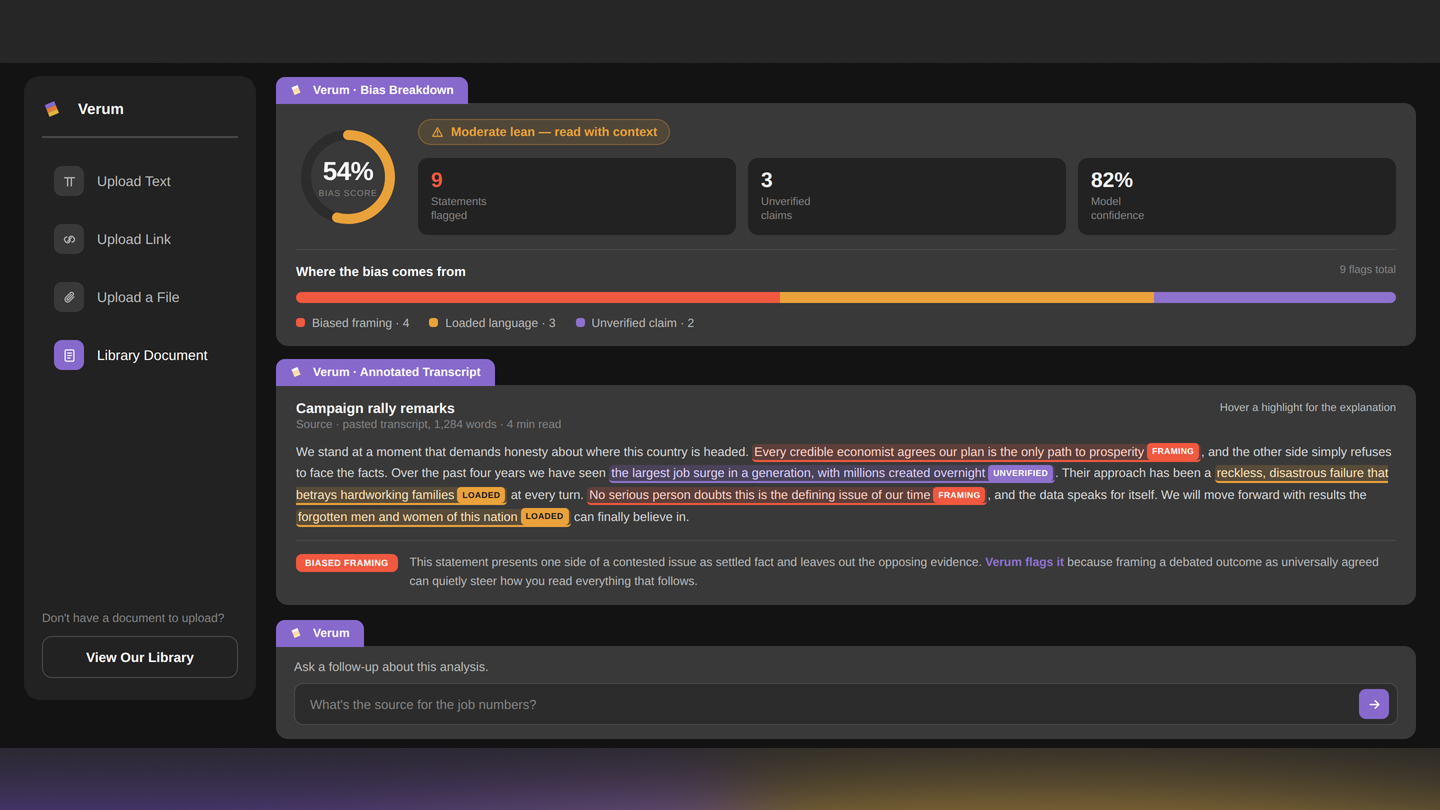The height and width of the screenshot is (810, 1440).
Task: Click 'Don't have a document to upload?' text
Action: click(133, 618)
